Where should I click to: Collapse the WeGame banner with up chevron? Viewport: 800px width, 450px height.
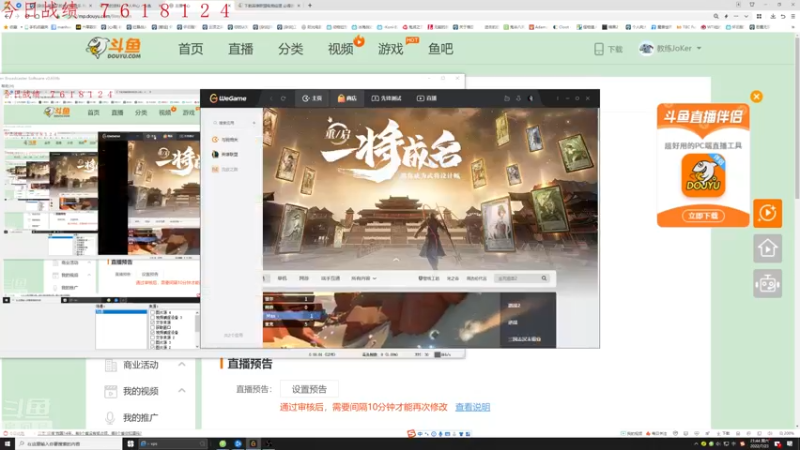[x=396, y=259]
